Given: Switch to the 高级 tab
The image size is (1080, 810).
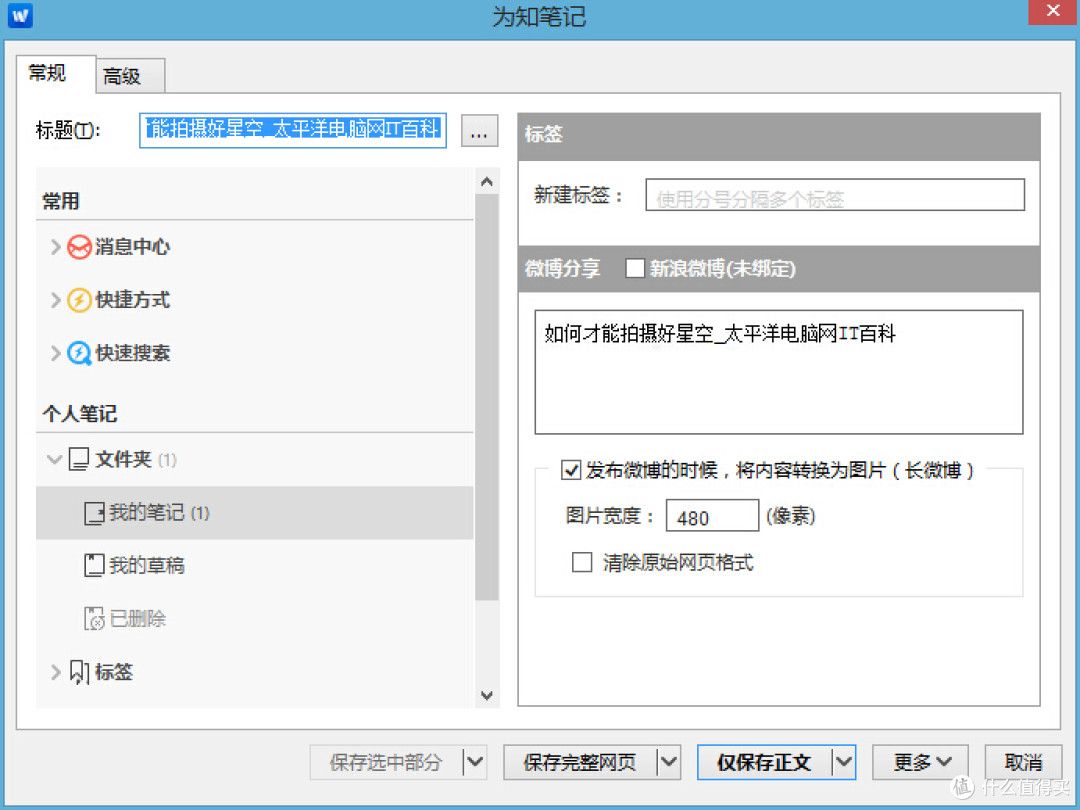Looking at the screenshot, I should [x=130, y=76].
